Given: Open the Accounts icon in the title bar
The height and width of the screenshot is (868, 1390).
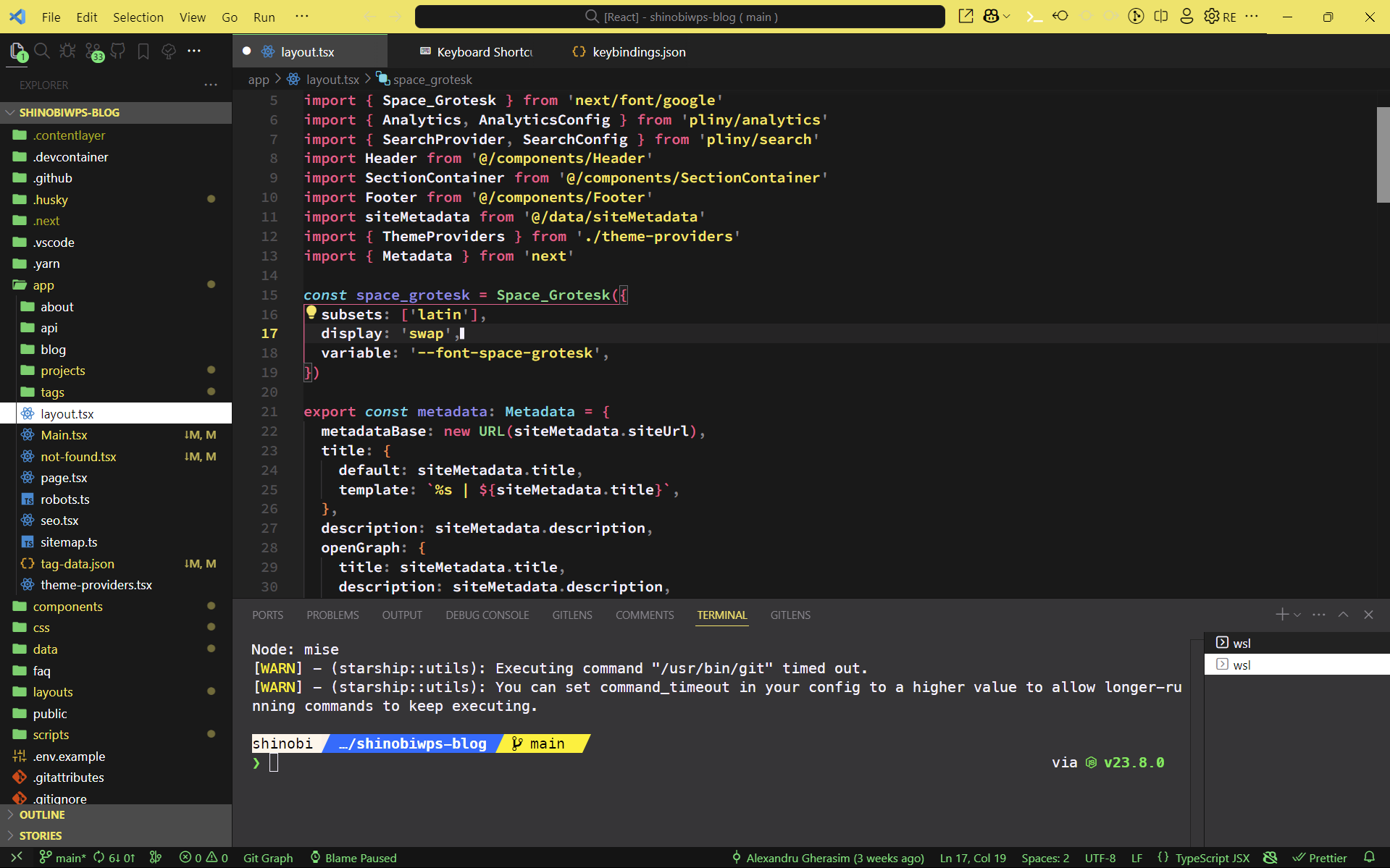Looking at the screenshot, I should click(x=1186, y=16).
